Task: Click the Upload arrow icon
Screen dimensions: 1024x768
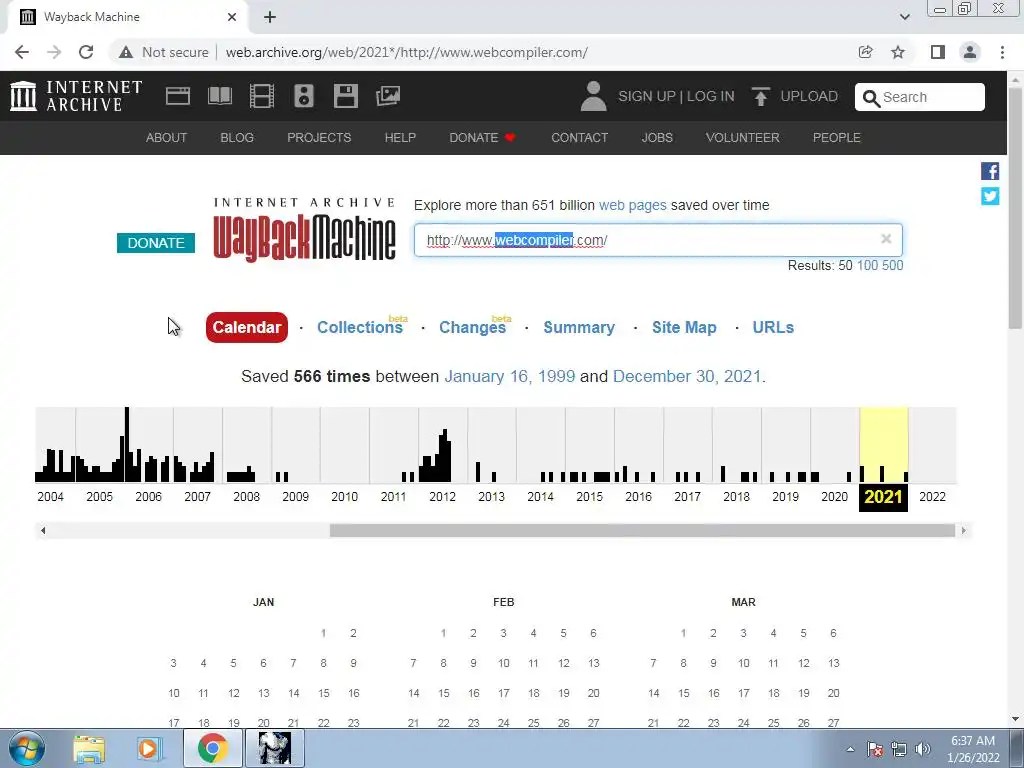Action: [x=760, y=97]
